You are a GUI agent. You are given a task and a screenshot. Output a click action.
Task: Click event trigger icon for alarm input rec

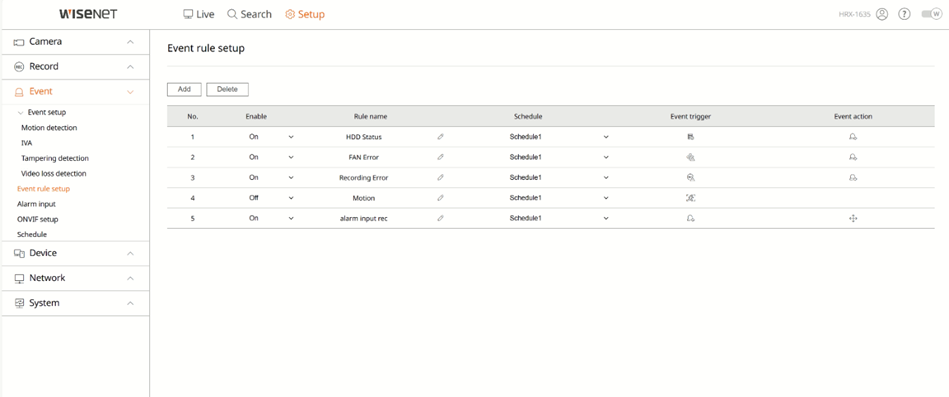(691, 218)
